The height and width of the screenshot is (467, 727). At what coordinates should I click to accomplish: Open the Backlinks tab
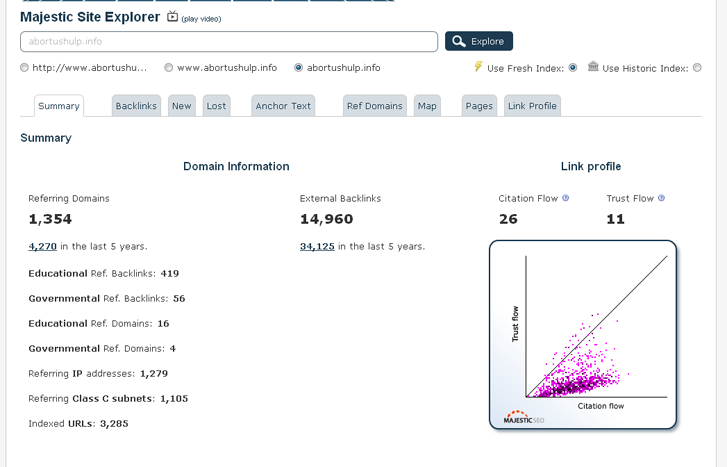(136, 106)
